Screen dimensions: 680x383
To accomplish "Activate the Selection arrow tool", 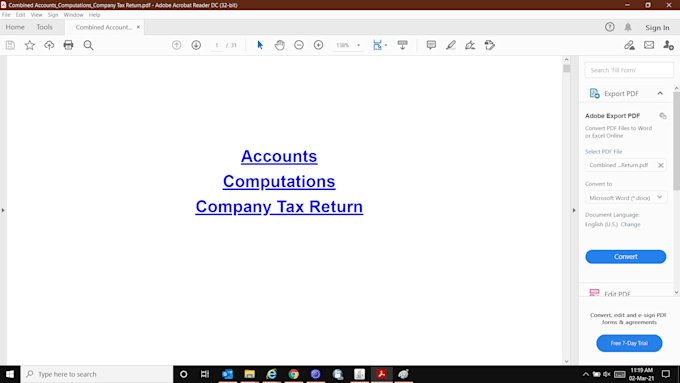I will pos(260,45).
